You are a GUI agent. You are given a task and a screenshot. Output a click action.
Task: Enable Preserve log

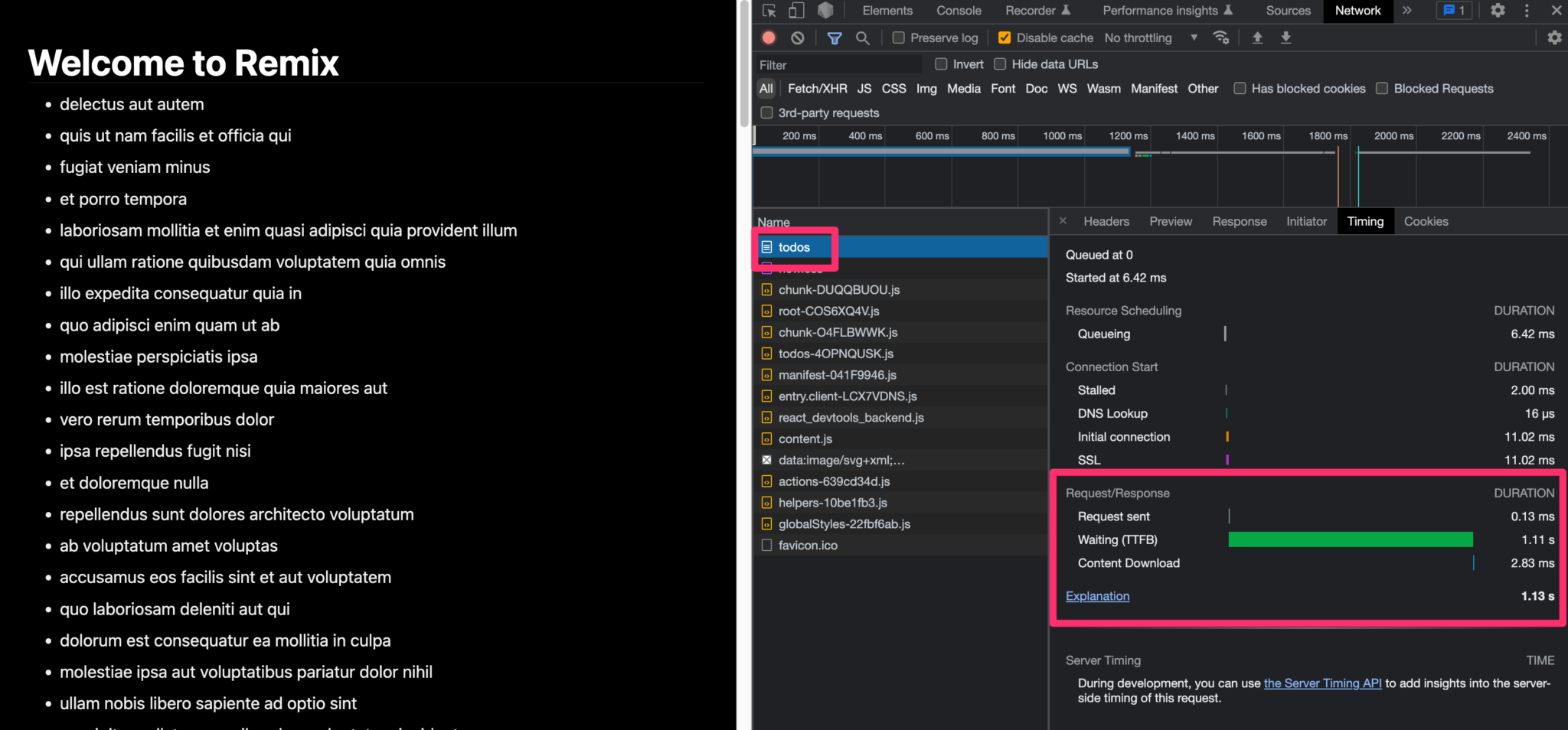(897, 37)
